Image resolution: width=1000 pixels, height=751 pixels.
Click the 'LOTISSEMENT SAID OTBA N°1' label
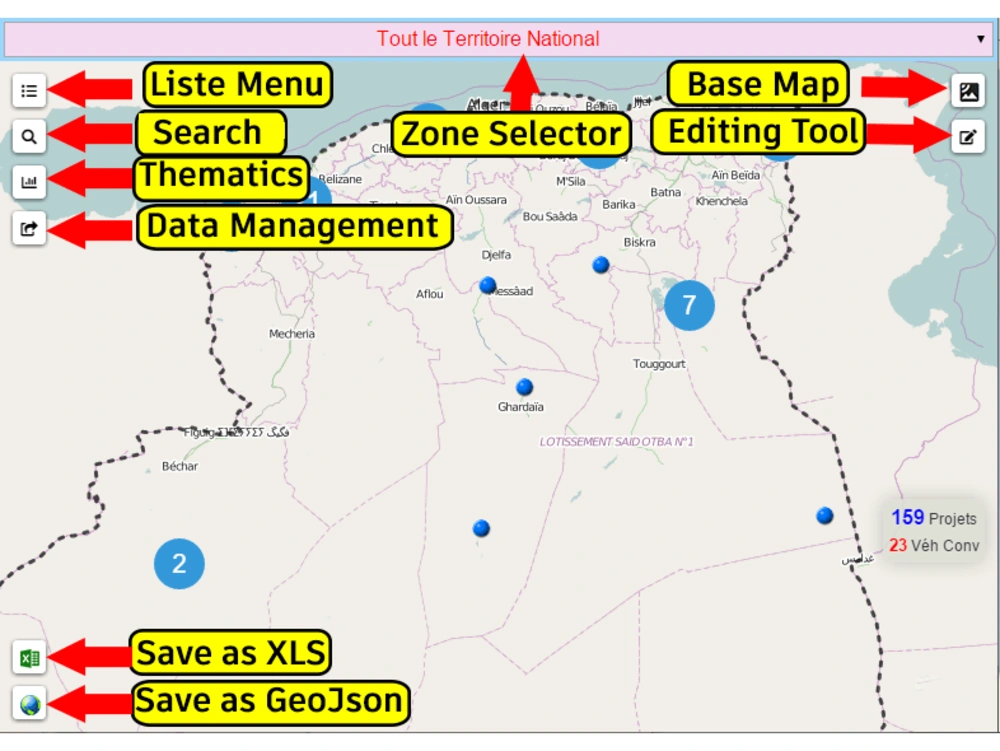point(616,441)
